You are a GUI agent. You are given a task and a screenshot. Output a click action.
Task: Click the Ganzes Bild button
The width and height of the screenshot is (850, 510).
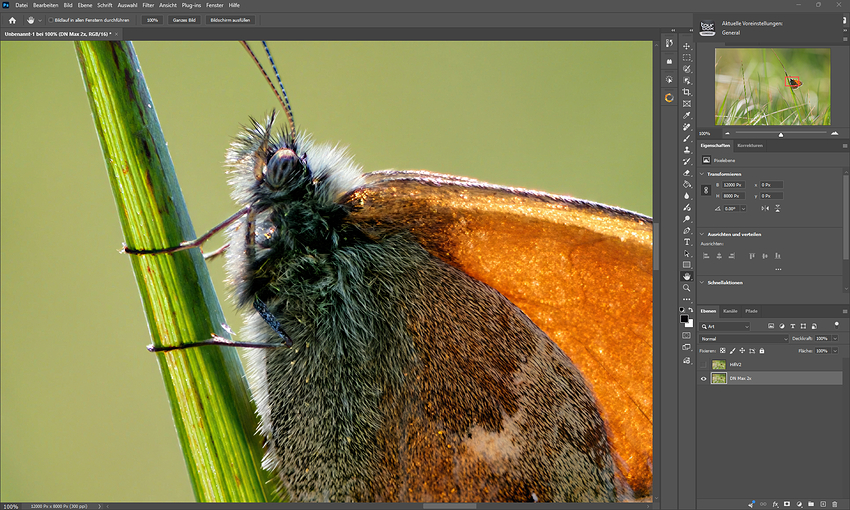pos(184,20)
